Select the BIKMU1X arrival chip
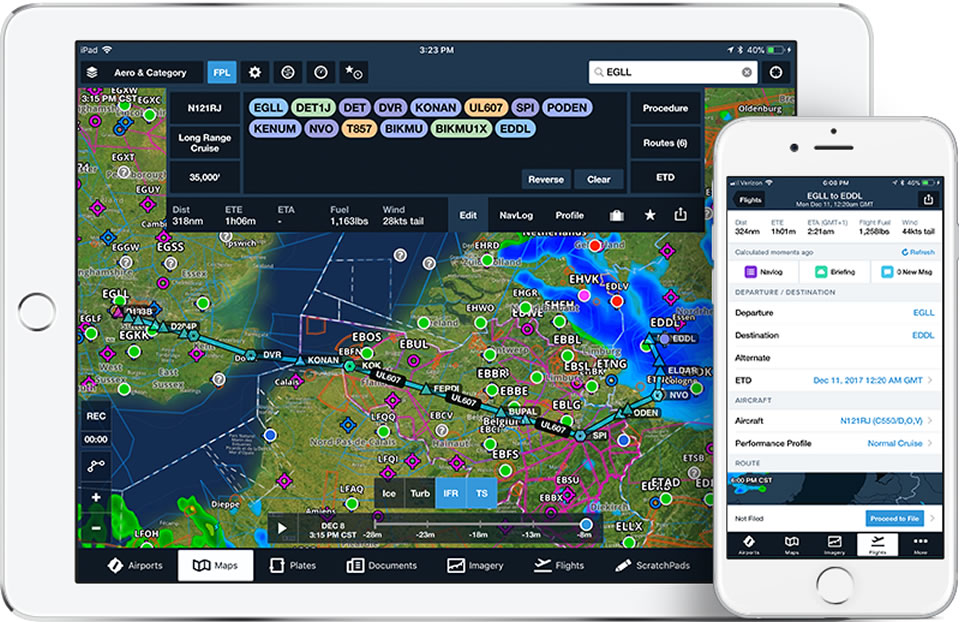Screen dimensions: 960x622 tap(461, 129)
